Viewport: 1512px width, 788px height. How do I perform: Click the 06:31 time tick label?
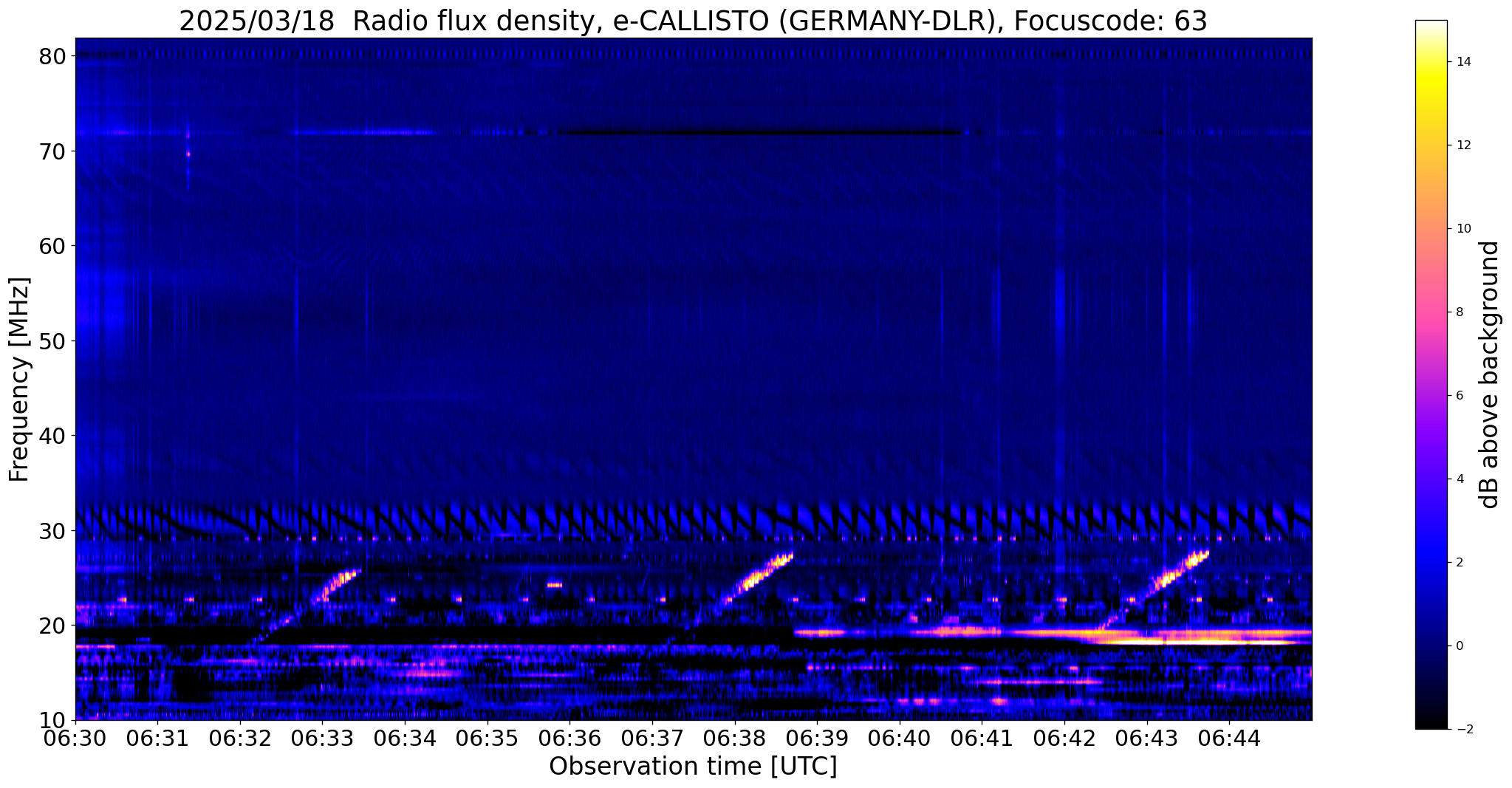point(158,738)
